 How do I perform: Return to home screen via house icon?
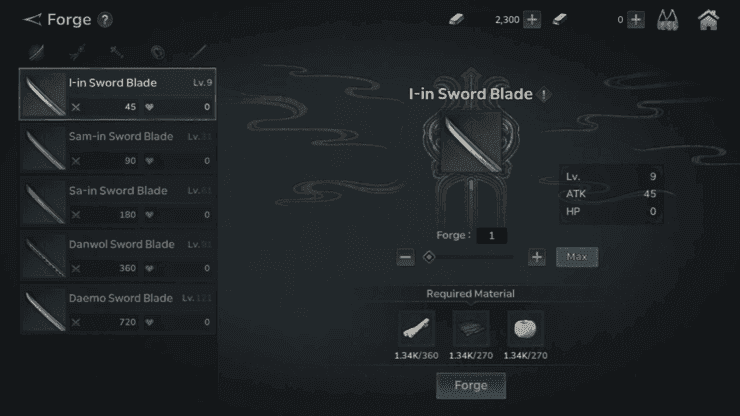pos(708,20)
